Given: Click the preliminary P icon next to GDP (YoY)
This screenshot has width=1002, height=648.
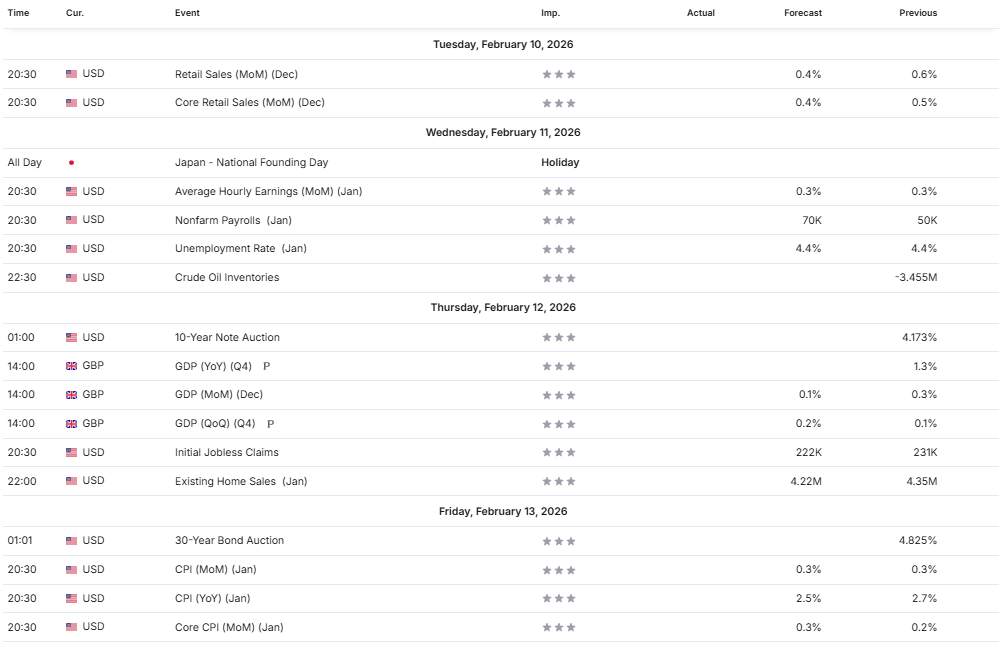Looking at the screenshot, I should (266, 366).
